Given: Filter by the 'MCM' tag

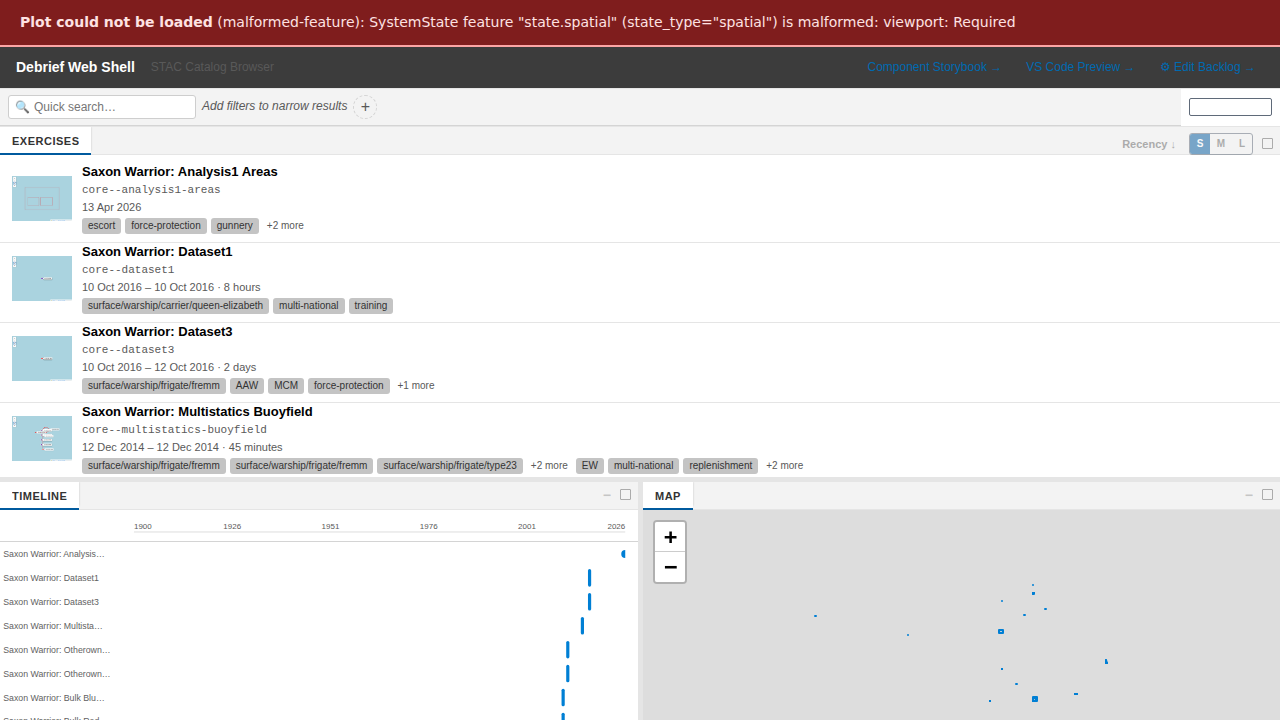Looking at the screenshot, I should (x=286, y=386).
